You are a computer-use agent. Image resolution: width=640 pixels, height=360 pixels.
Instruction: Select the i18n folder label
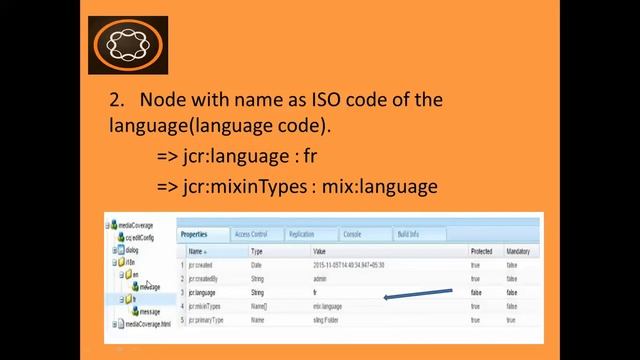tap(130, 262)
